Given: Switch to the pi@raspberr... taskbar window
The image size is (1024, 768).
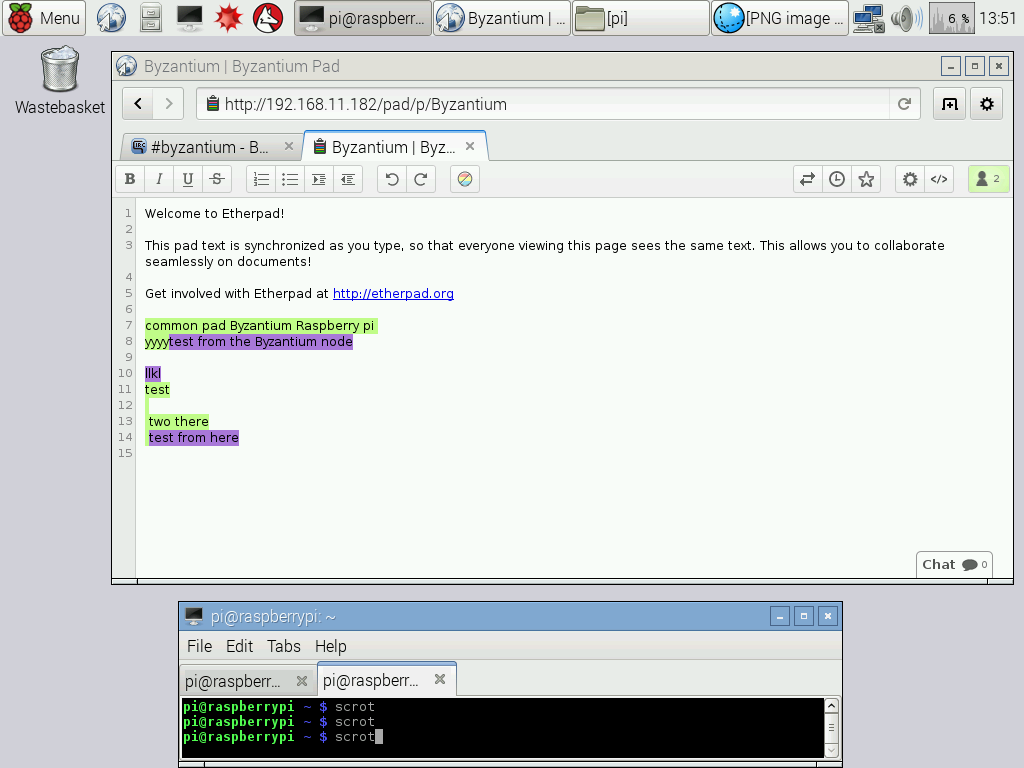Looking at the screenshot, I should [363, 18].
